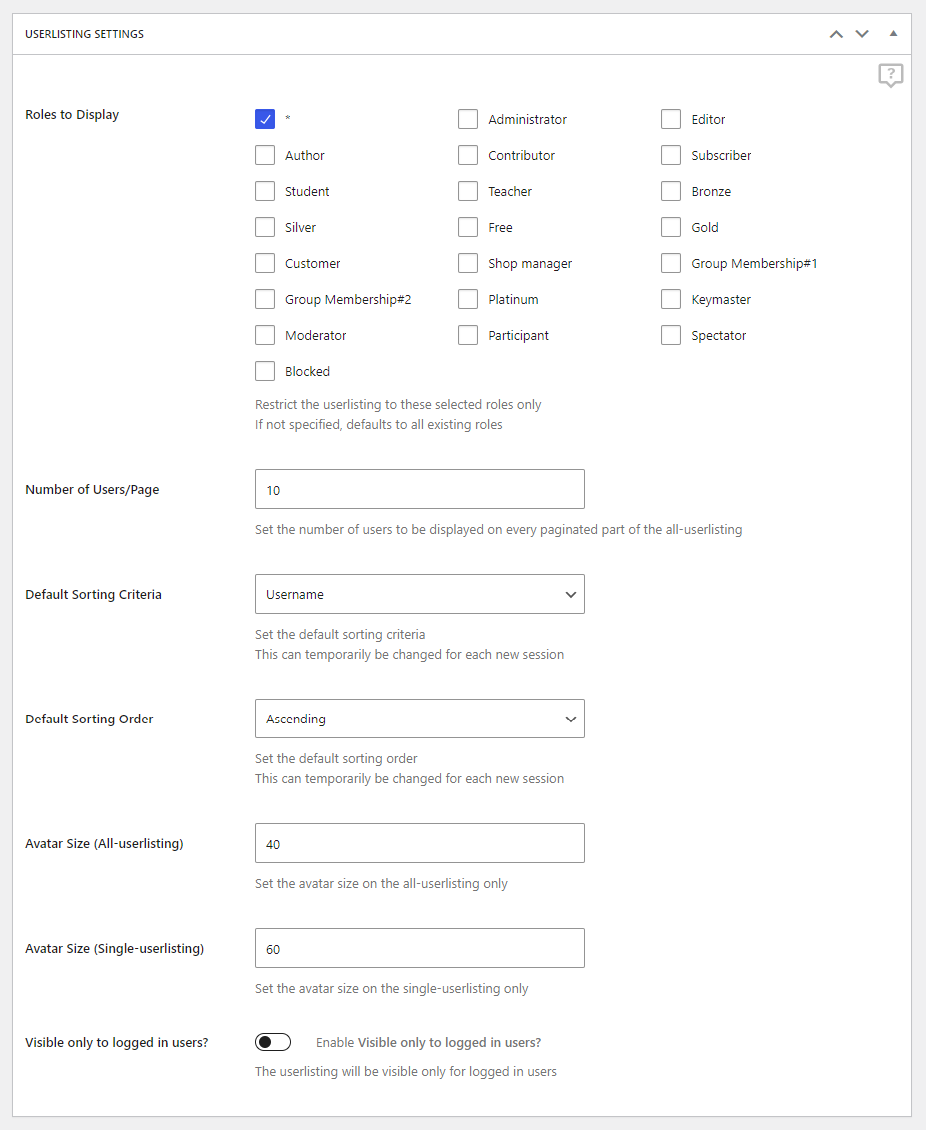The height and width of the screenshot is (1130, 926).
Task: Move Userlisting Settings panel down
Action: [x=862, y=34]
